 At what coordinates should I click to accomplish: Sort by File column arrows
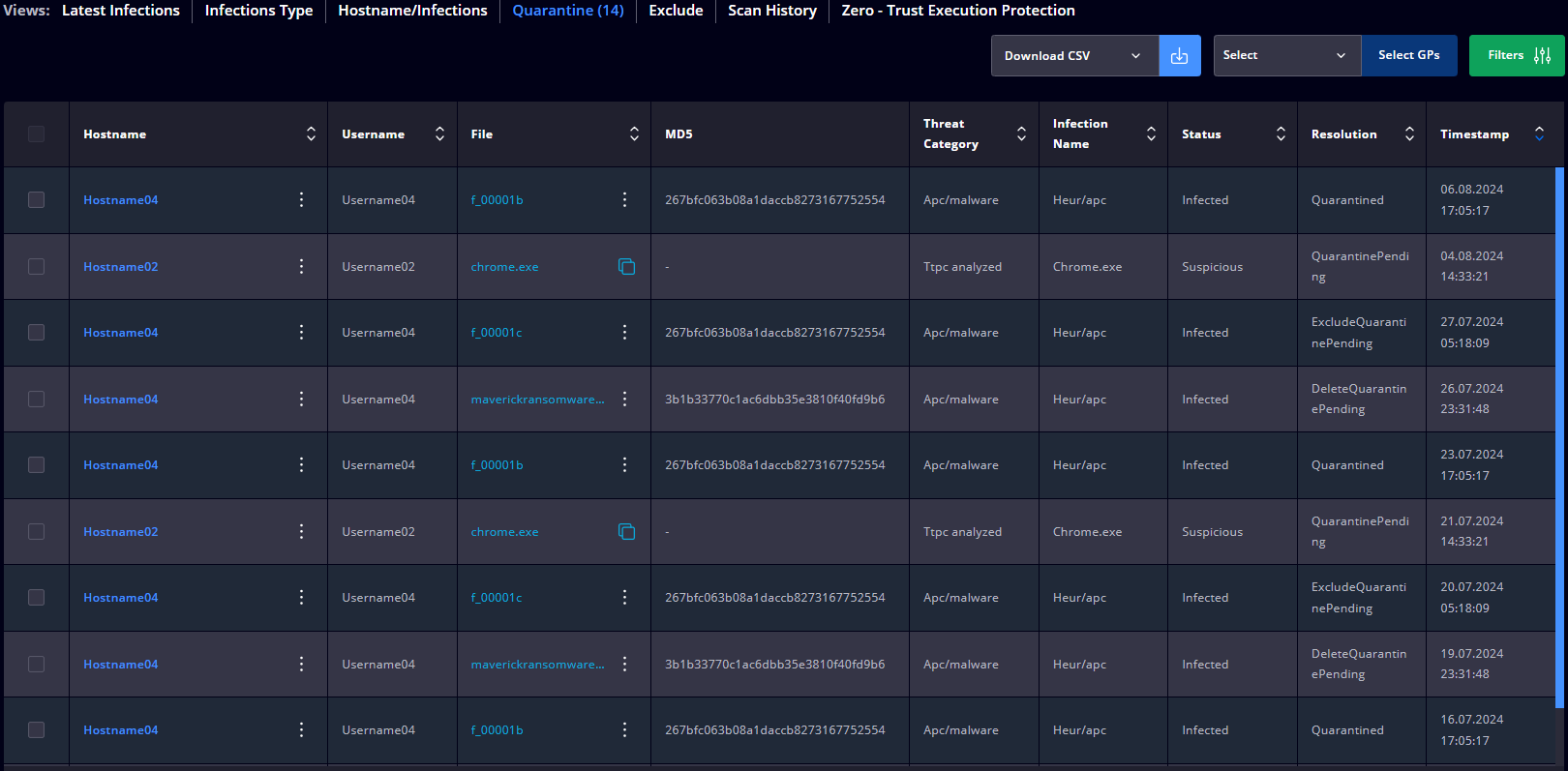tap(634, 133)
